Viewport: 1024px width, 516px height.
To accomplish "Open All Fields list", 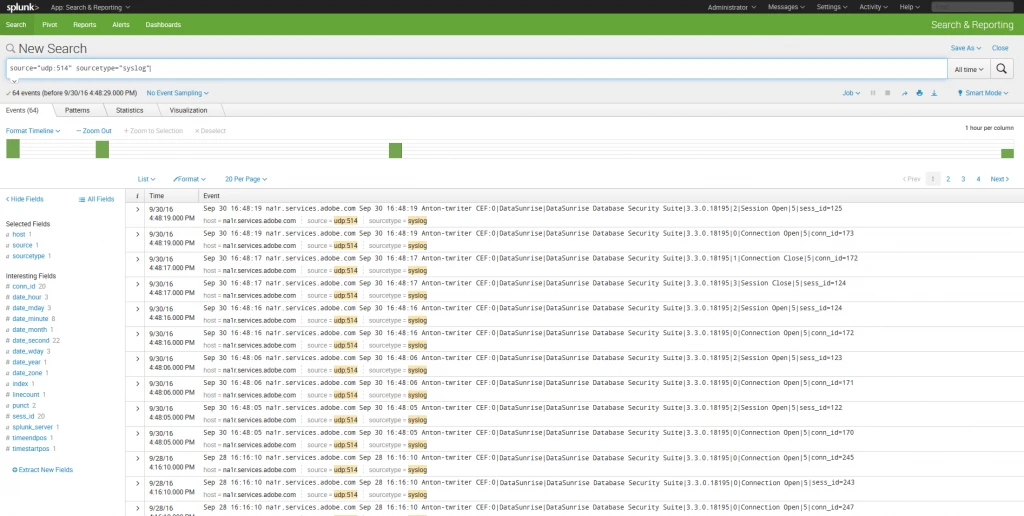I will tap(97, 199).
